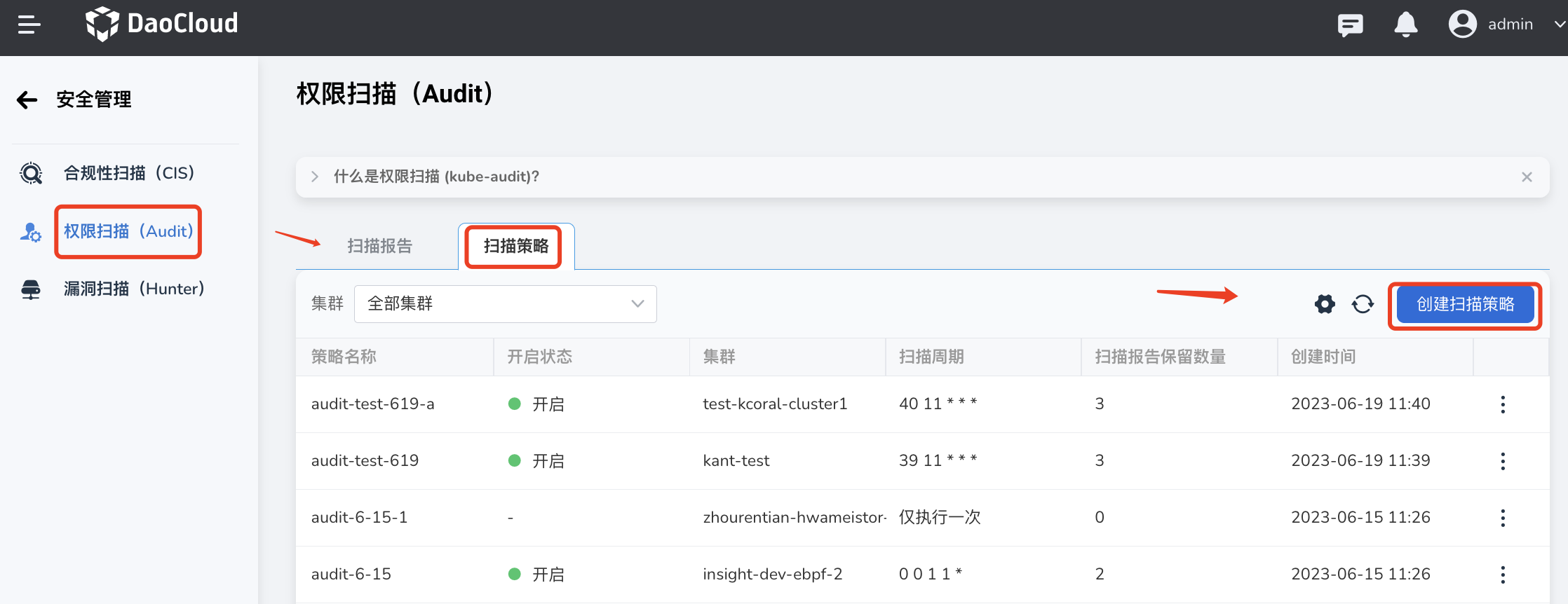The height and width of the screenshot is (604, 1568).
Task: Click the 创建扫描策略 button
Action: pos(1465,304)
